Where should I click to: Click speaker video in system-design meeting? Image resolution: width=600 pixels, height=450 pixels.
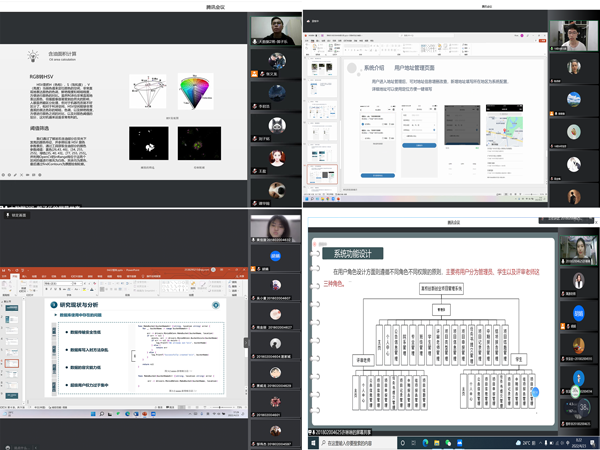coord(578,250)
